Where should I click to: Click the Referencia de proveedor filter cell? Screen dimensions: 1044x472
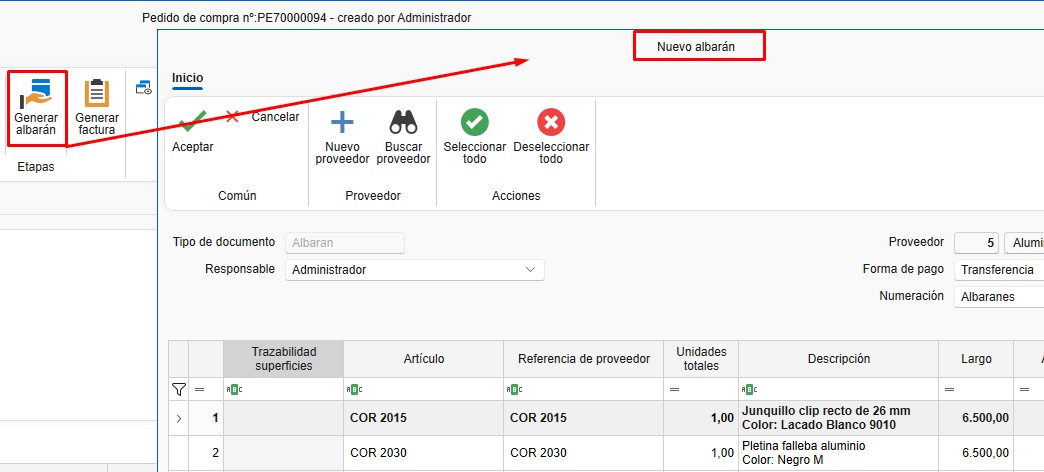[x=583, y=389]
